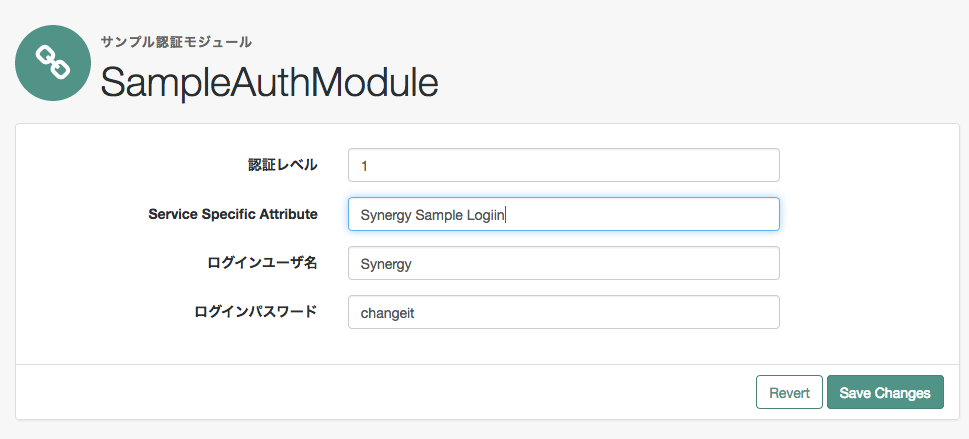Image resolution: width=969 pixels, height=439 pixels.
Task: Click the サンプル認証モジュール subtitle text
Action: click(x=176, y=42)
